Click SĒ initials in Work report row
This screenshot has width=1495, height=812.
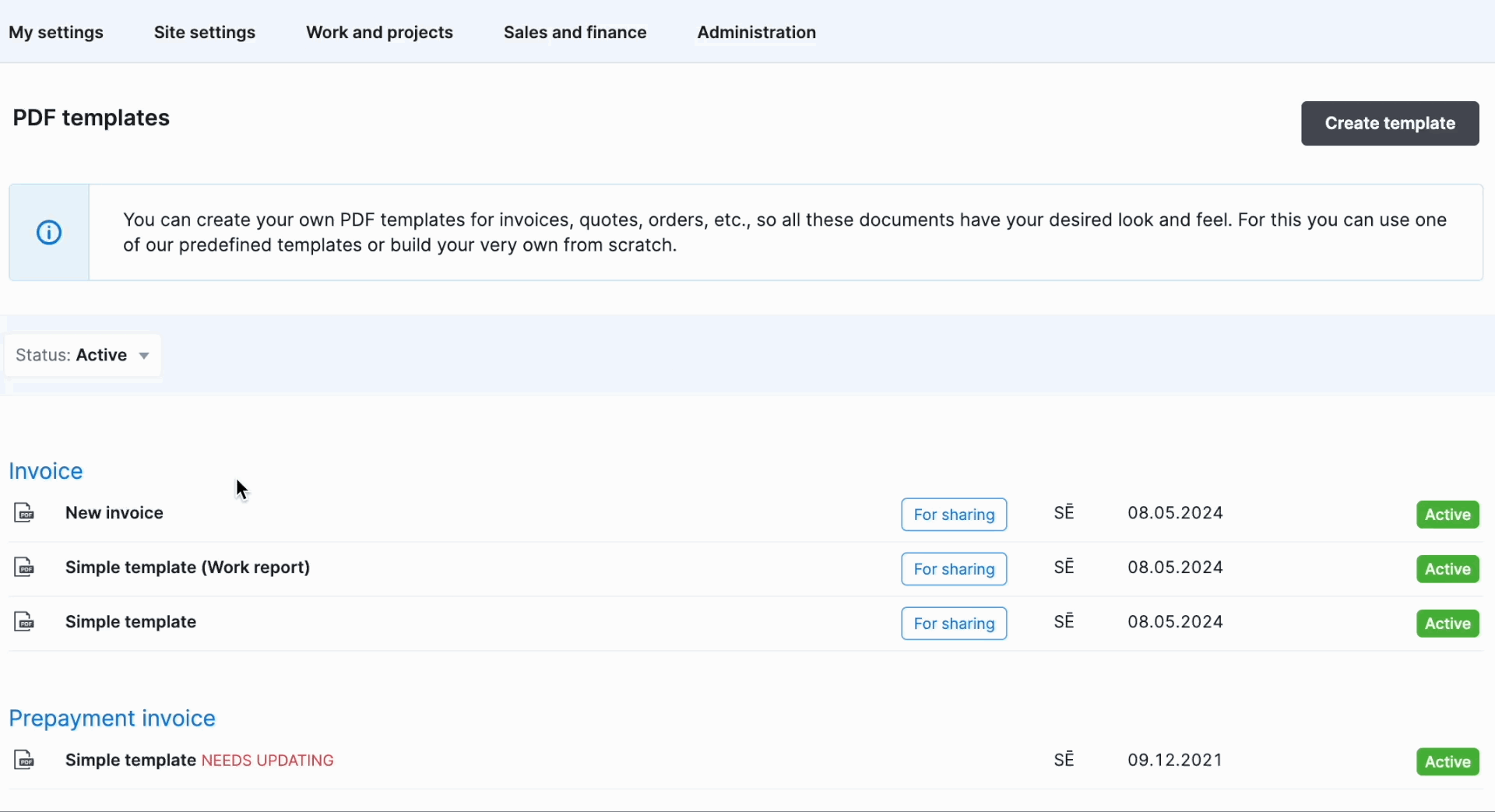click(x=1064, y=567)
